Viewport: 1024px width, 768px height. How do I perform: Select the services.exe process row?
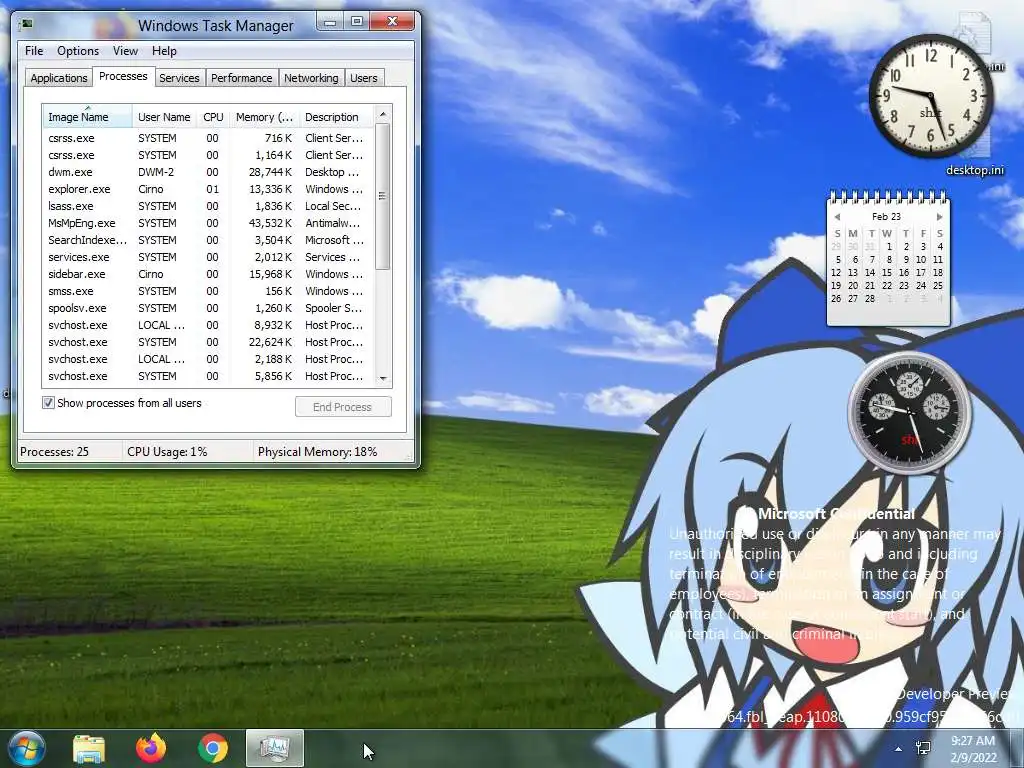click(208, 257)
